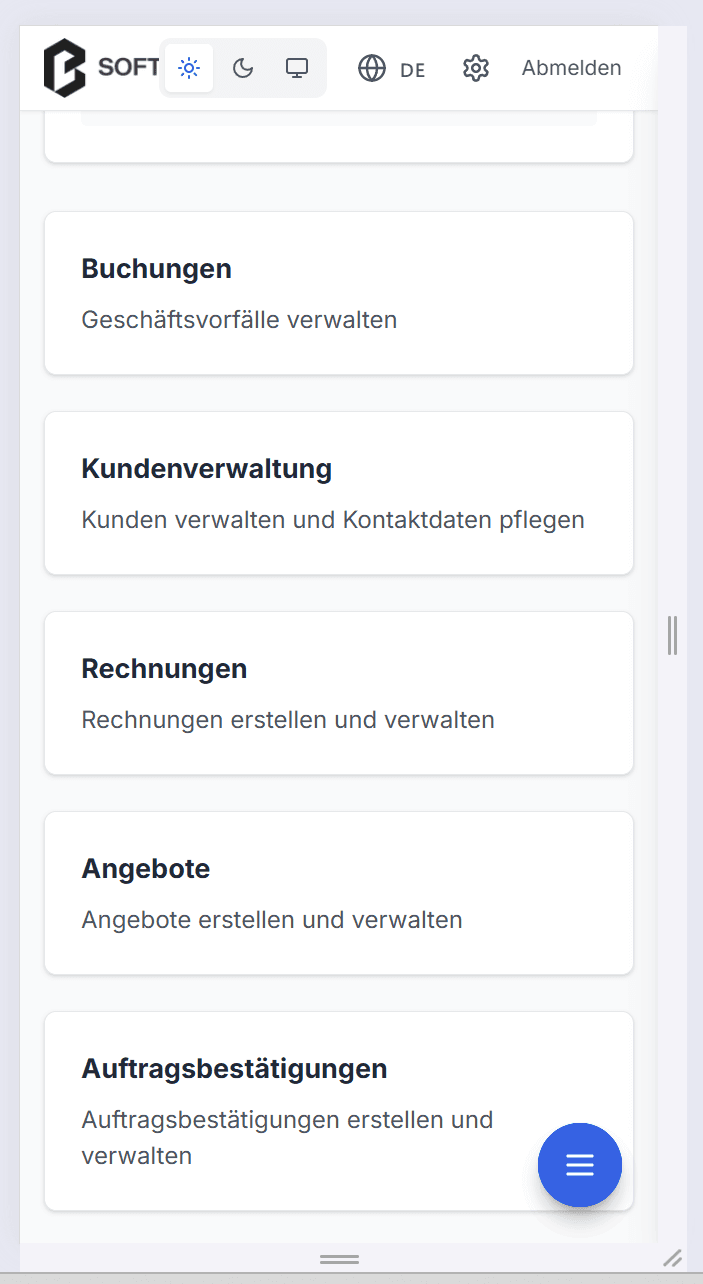Click the Rechnungen erstellen und verwalten text
This screenshot has width=703, height=1284.
pos(288,720)
